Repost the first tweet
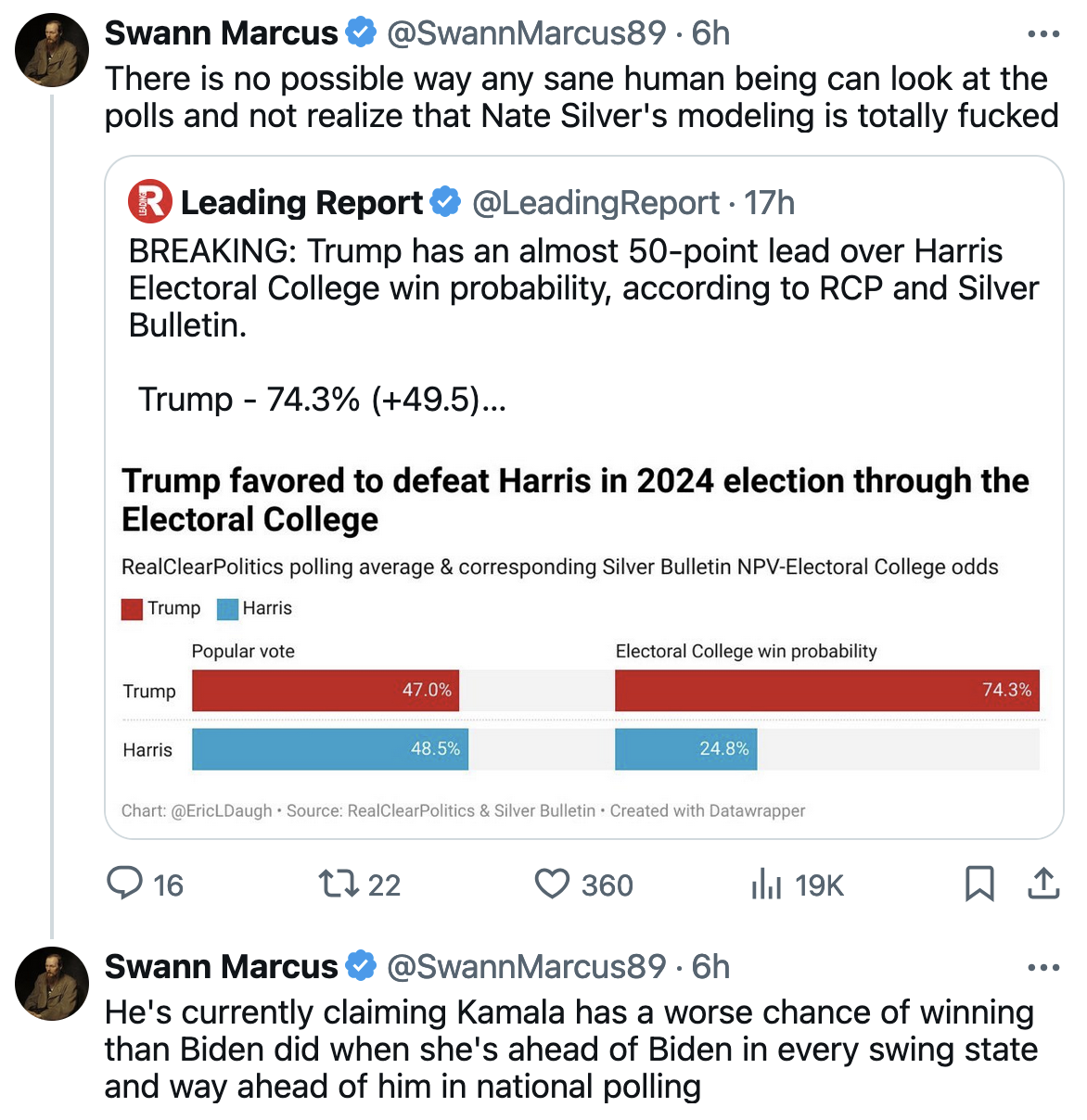This screenshot has height=1120, width=1087. [339, 884]
